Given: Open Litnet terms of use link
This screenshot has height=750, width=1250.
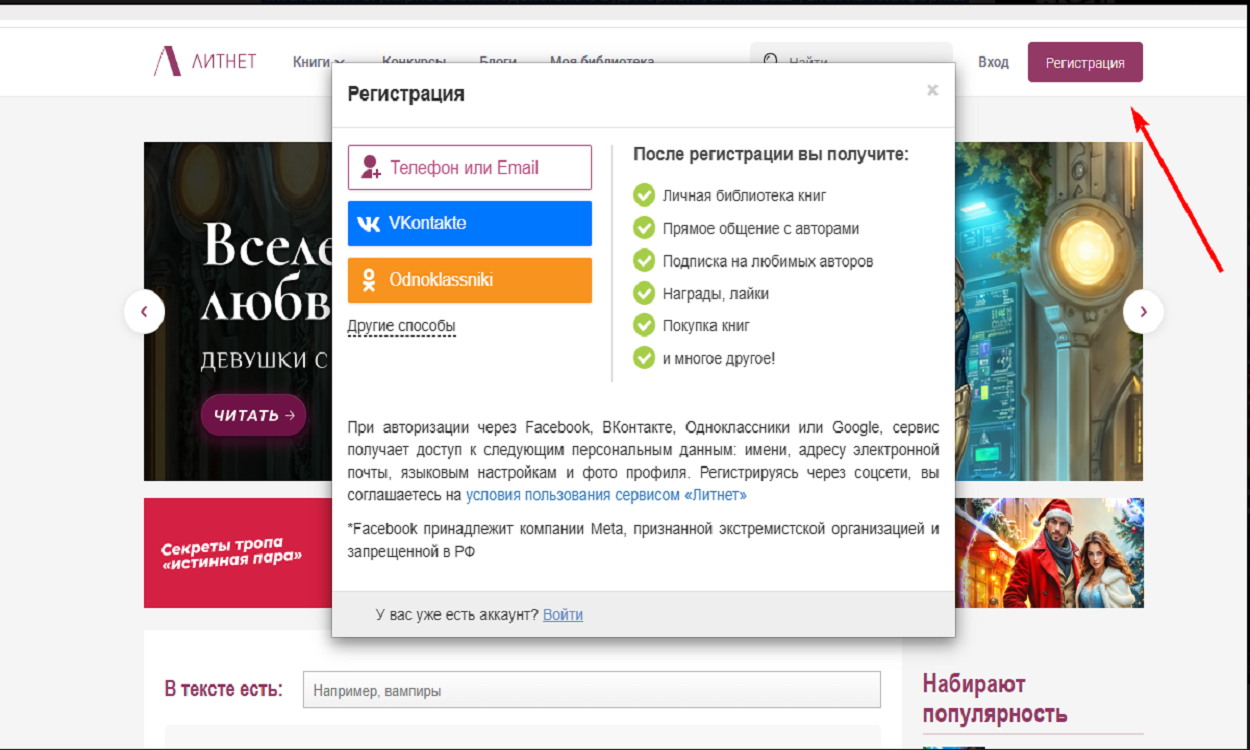Looking at the screenshot, I should tap(606, 494).
